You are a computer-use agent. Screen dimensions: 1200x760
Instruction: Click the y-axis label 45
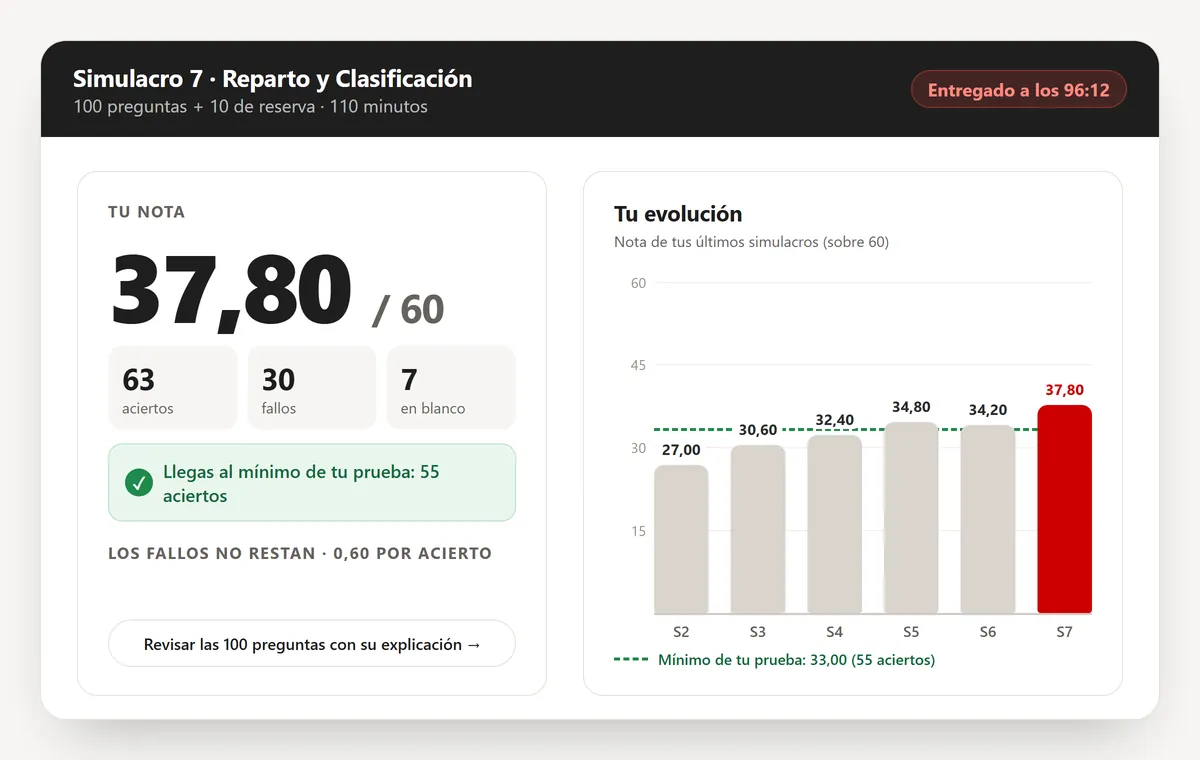[x=638, y=365]
